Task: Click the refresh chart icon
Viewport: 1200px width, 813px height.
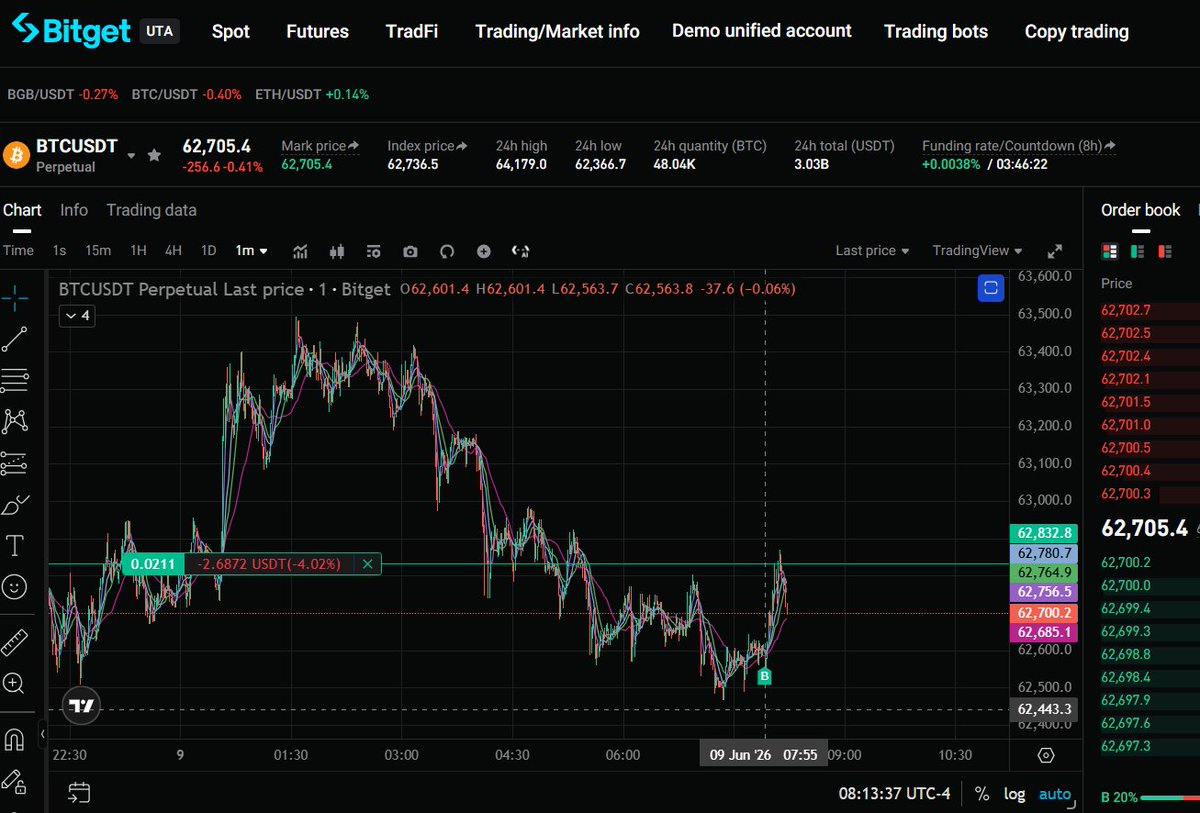Action: coord(447,251)
